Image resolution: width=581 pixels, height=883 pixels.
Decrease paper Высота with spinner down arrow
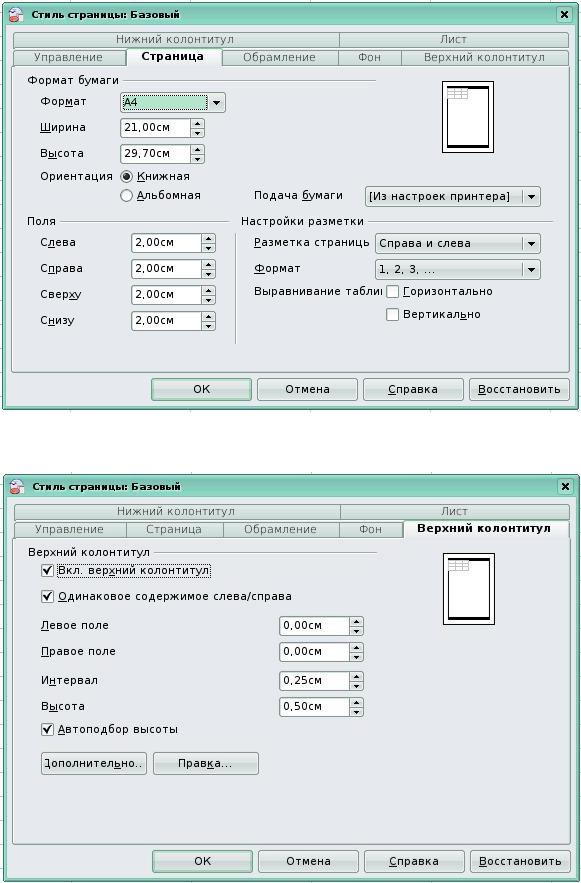pos(197,159)
